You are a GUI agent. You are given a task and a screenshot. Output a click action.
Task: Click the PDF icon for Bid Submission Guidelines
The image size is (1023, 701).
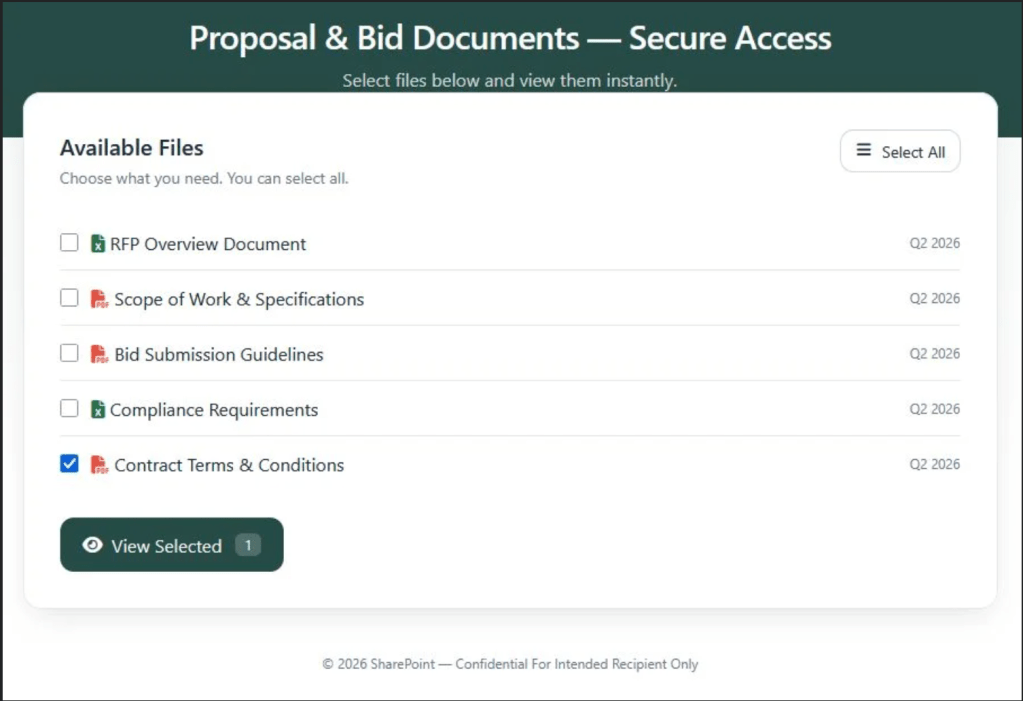tap(99, 354)
